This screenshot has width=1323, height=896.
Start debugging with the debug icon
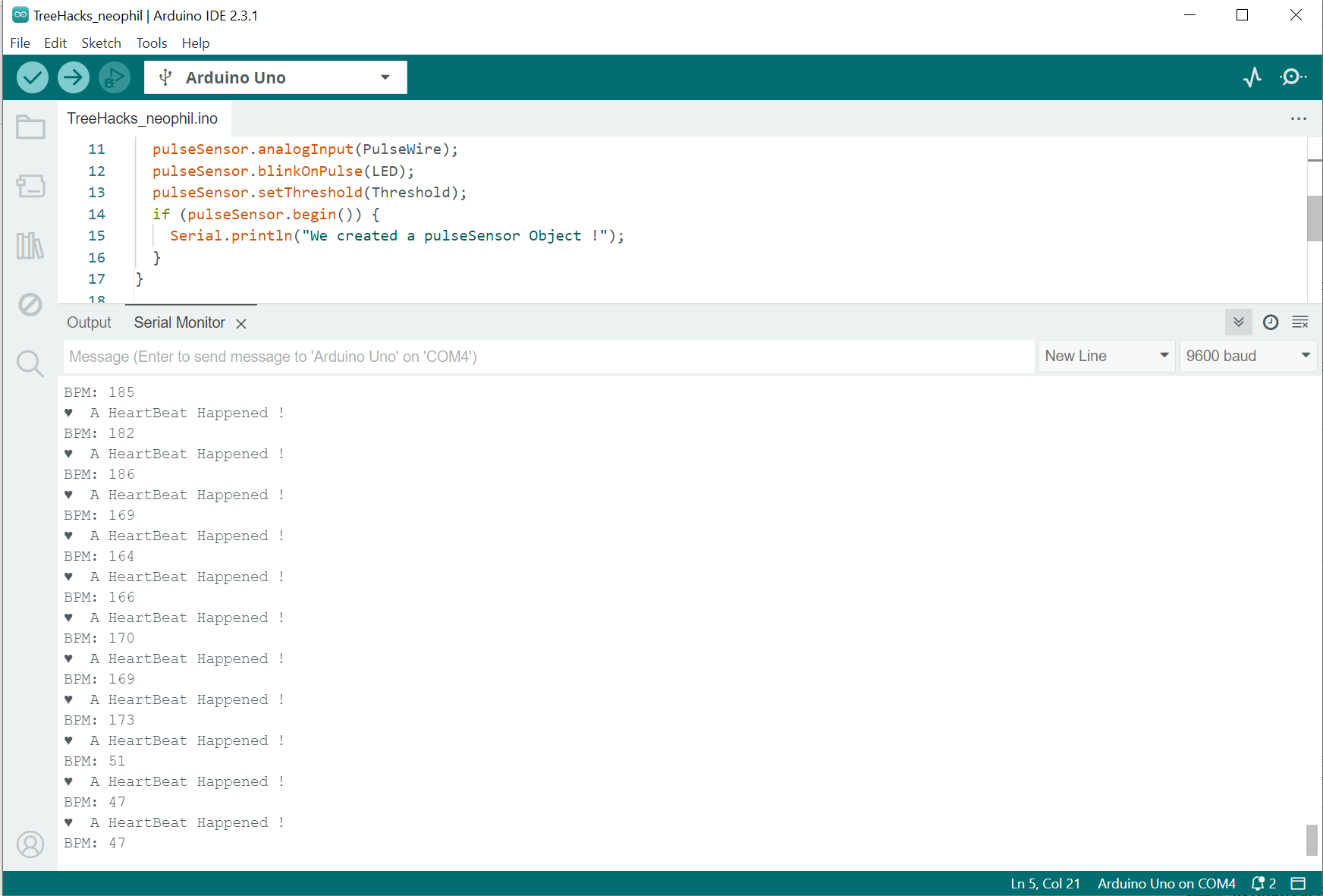(x=115, y=77)
